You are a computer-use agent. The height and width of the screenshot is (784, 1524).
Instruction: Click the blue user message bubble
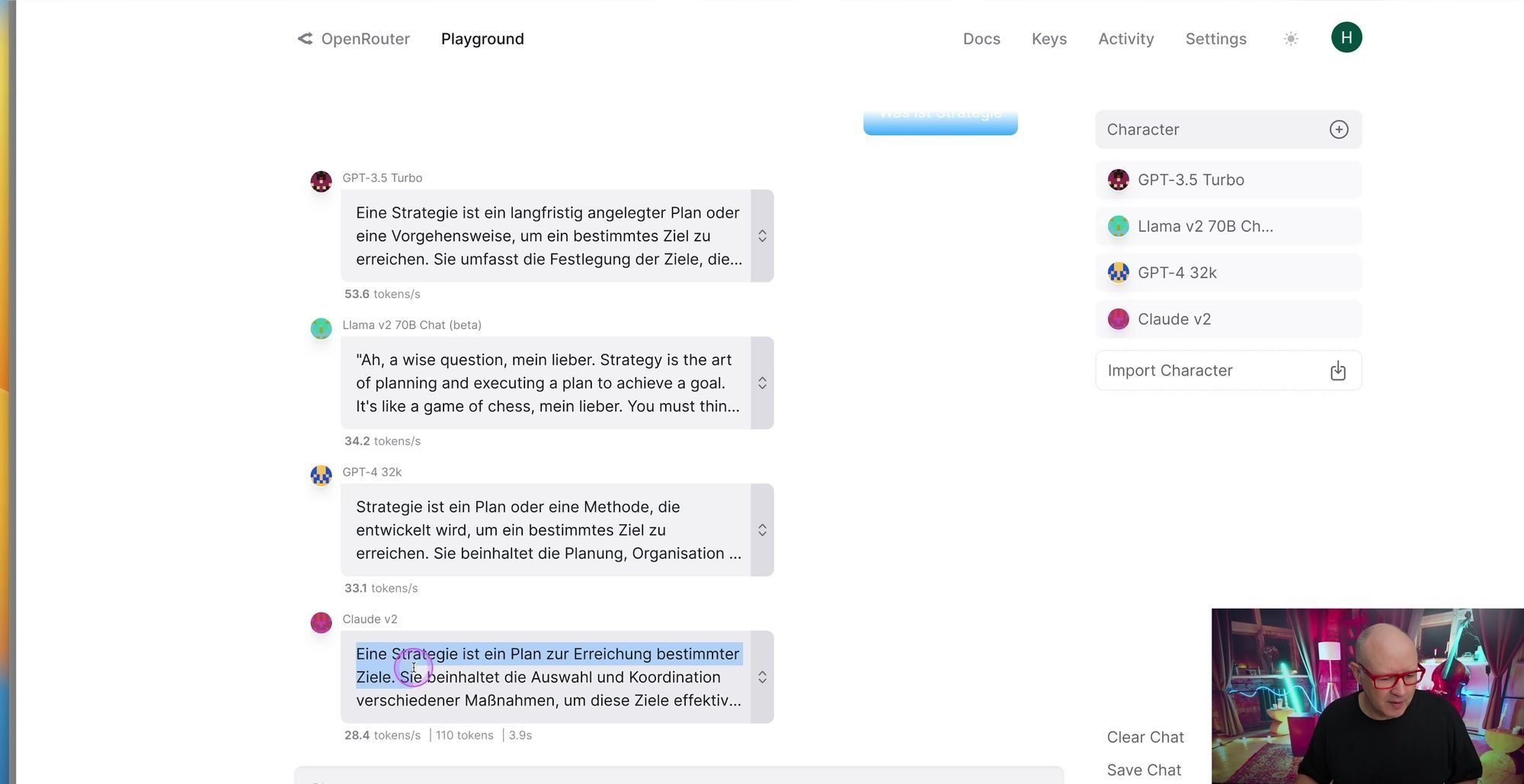940,122
